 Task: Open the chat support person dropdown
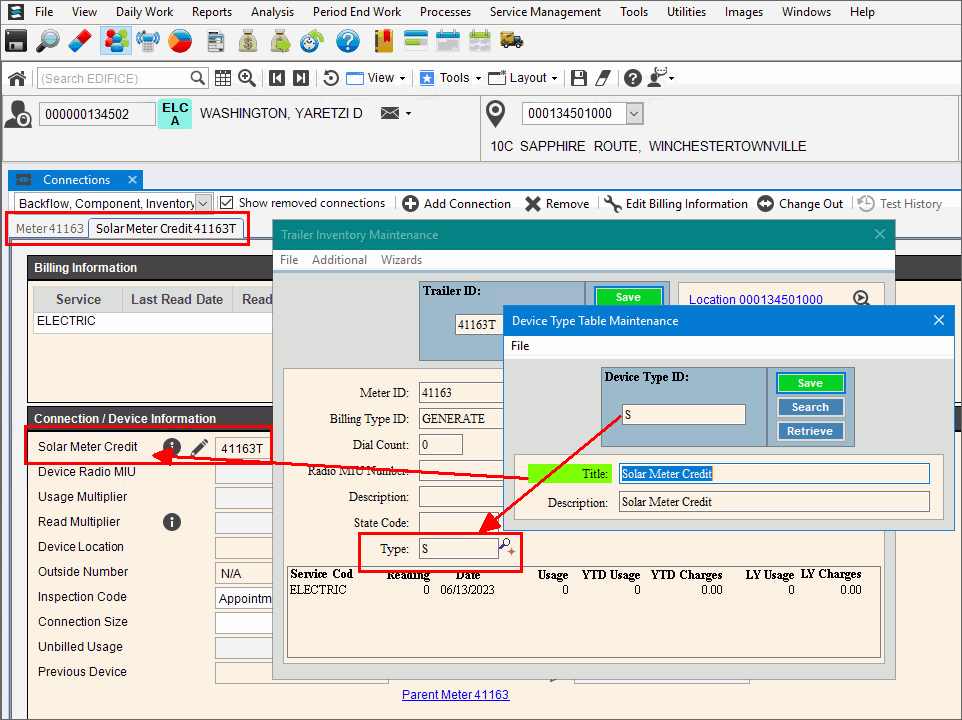click(661, 78)
